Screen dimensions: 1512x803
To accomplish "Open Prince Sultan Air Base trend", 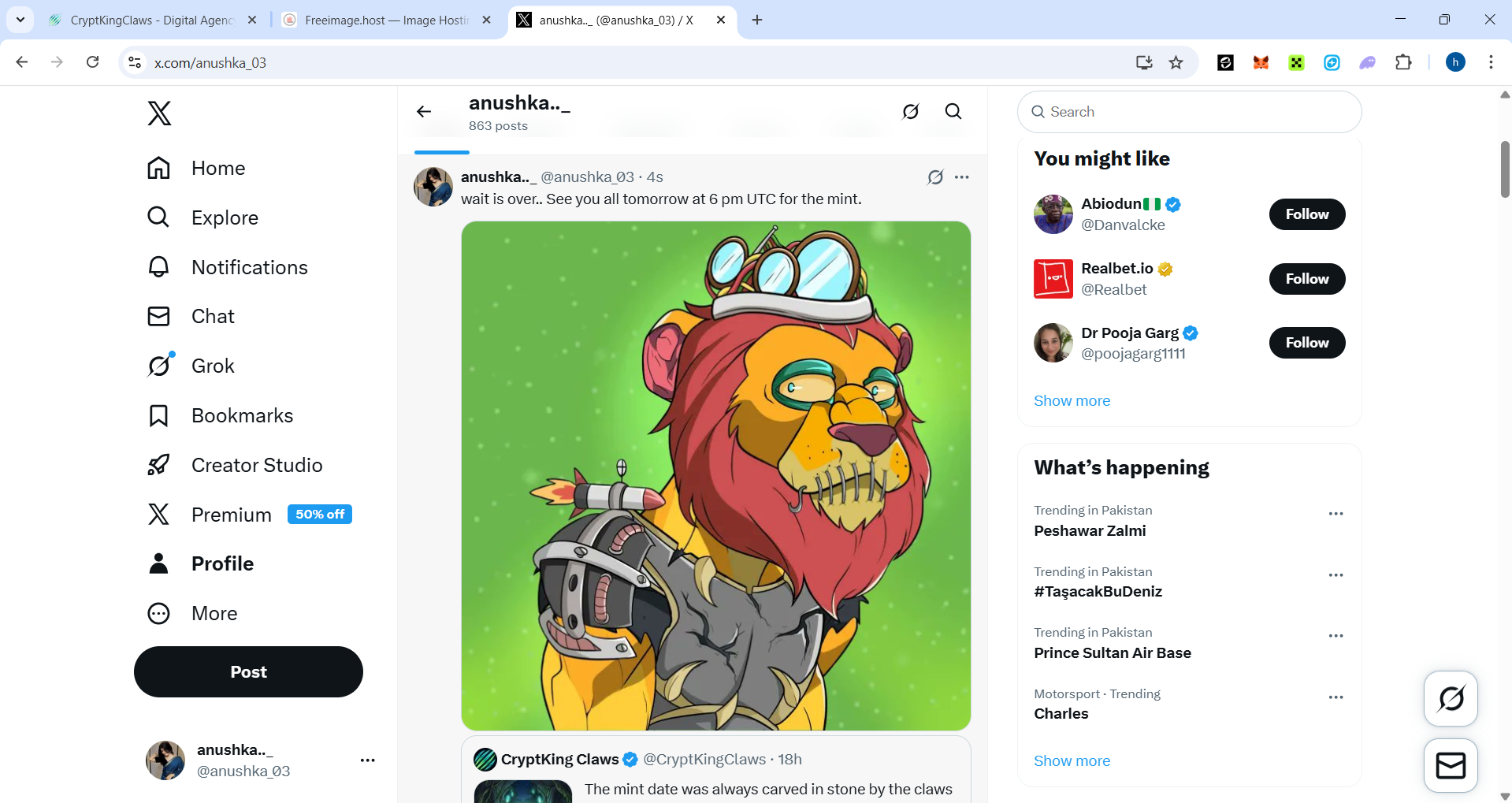I will coord(1113,653).
